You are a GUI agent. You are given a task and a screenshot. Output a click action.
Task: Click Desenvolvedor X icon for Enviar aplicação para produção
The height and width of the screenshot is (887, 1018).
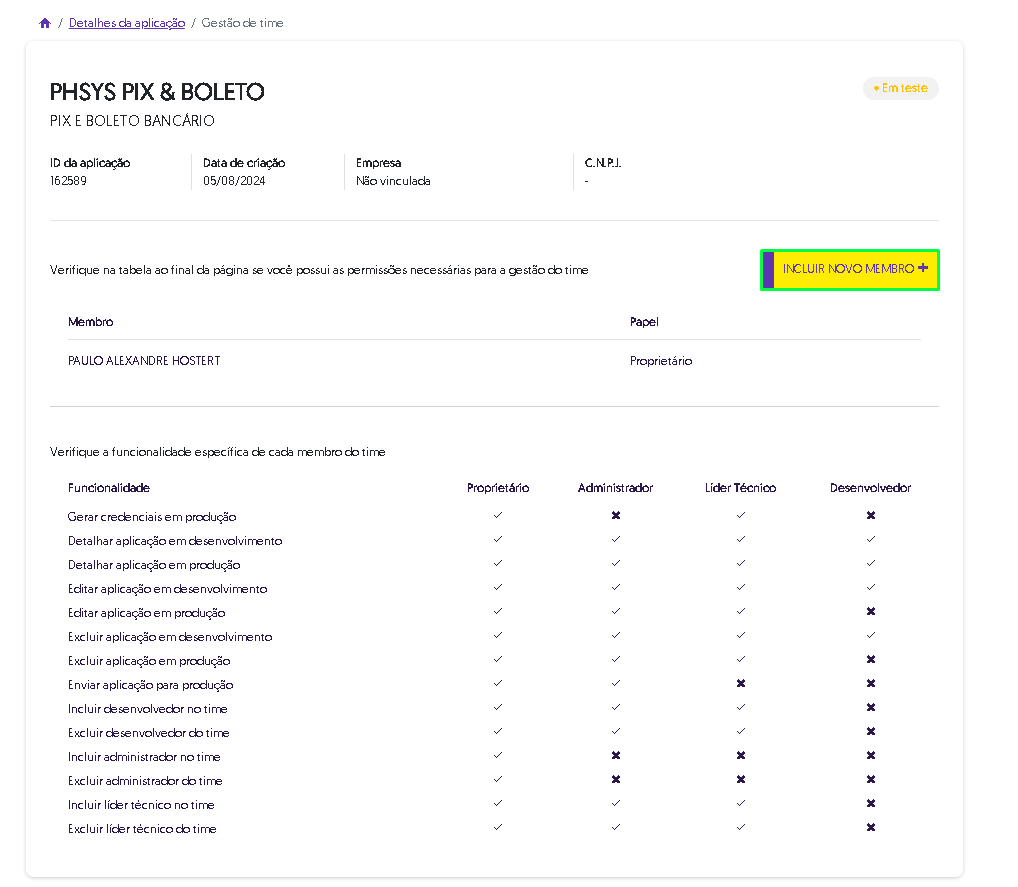pos(871,684)
